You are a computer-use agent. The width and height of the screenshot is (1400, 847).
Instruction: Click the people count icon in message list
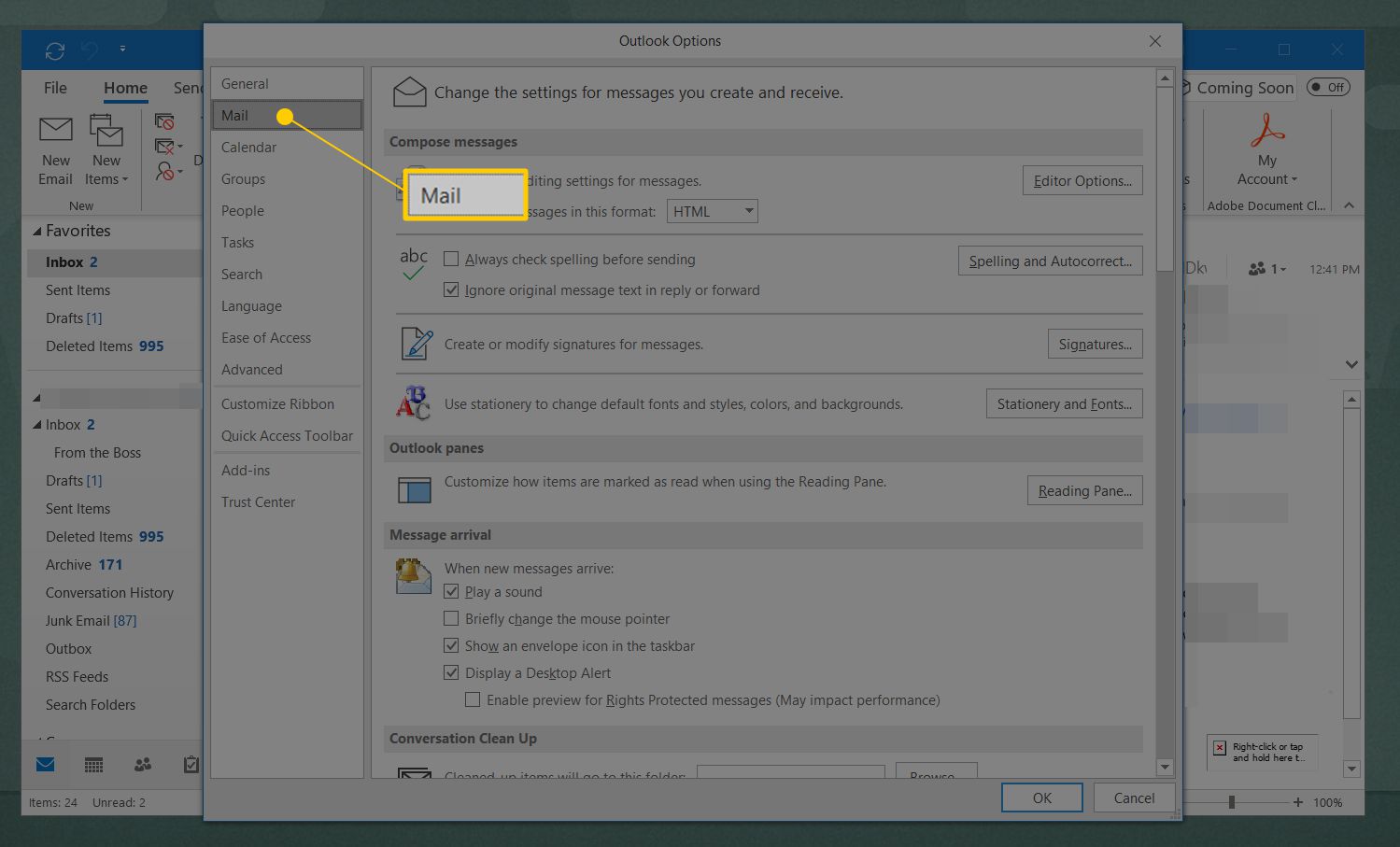[1257, 269]
